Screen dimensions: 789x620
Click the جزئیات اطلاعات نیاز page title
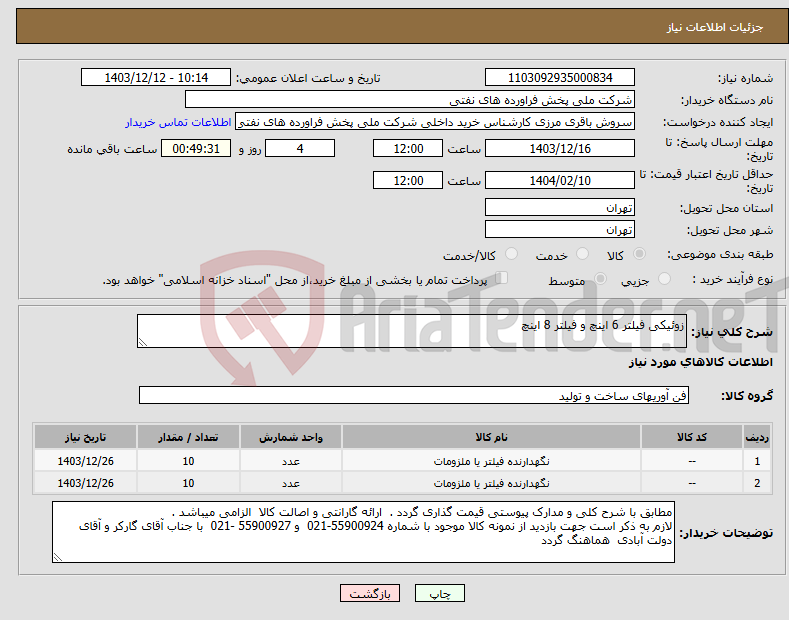point(715,27)
